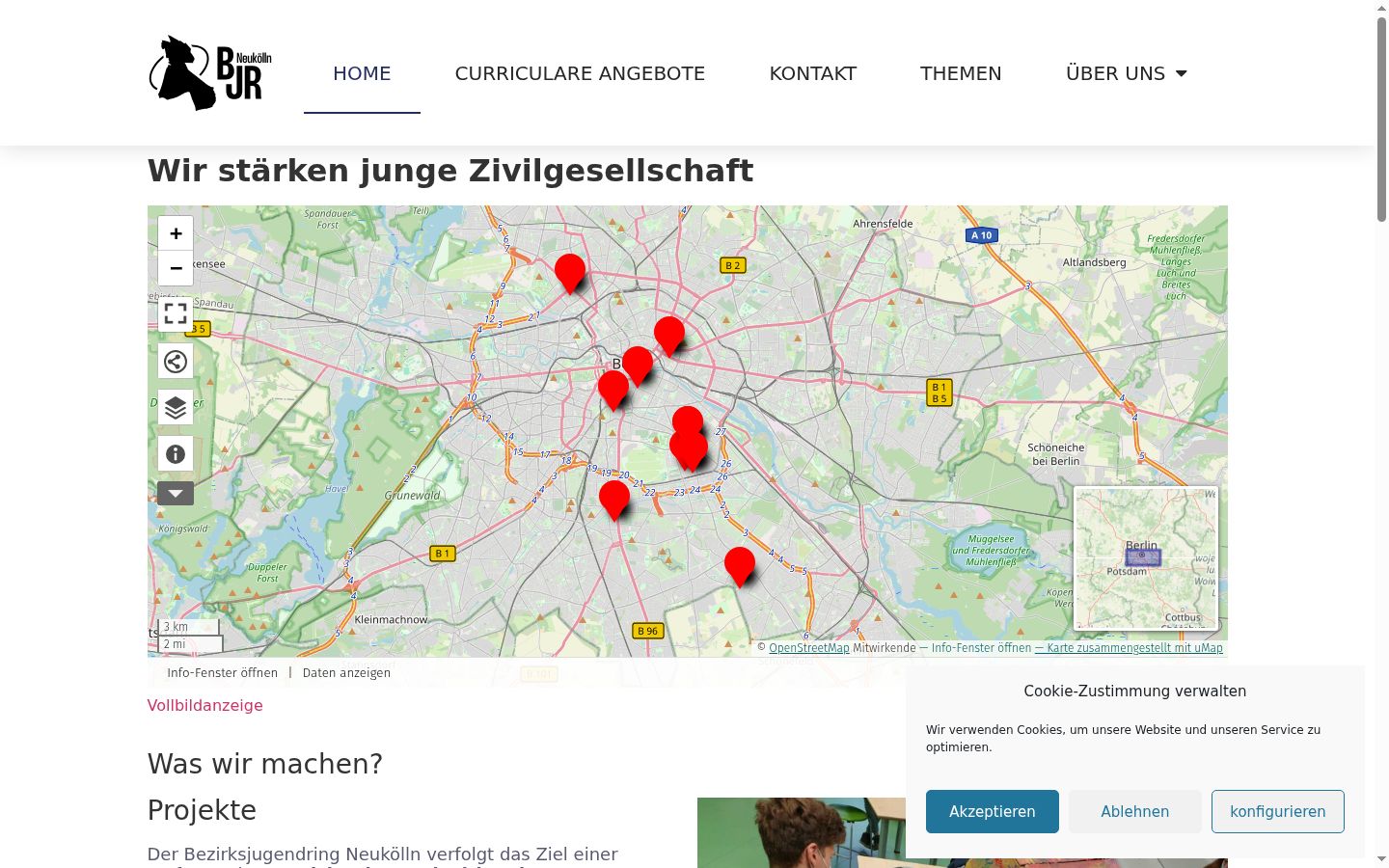Click 'Info-Fenster öffnen' below the map
The image size is (1389, 868).
click(222, 673)
